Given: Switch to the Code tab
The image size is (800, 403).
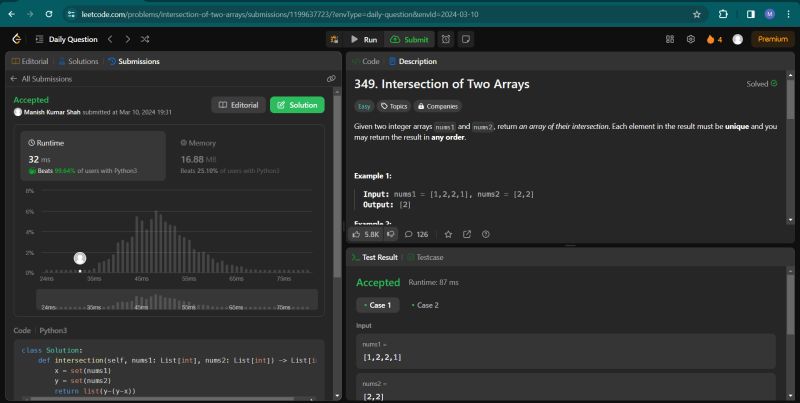Looking at the screenshot, I should (366, 61).
